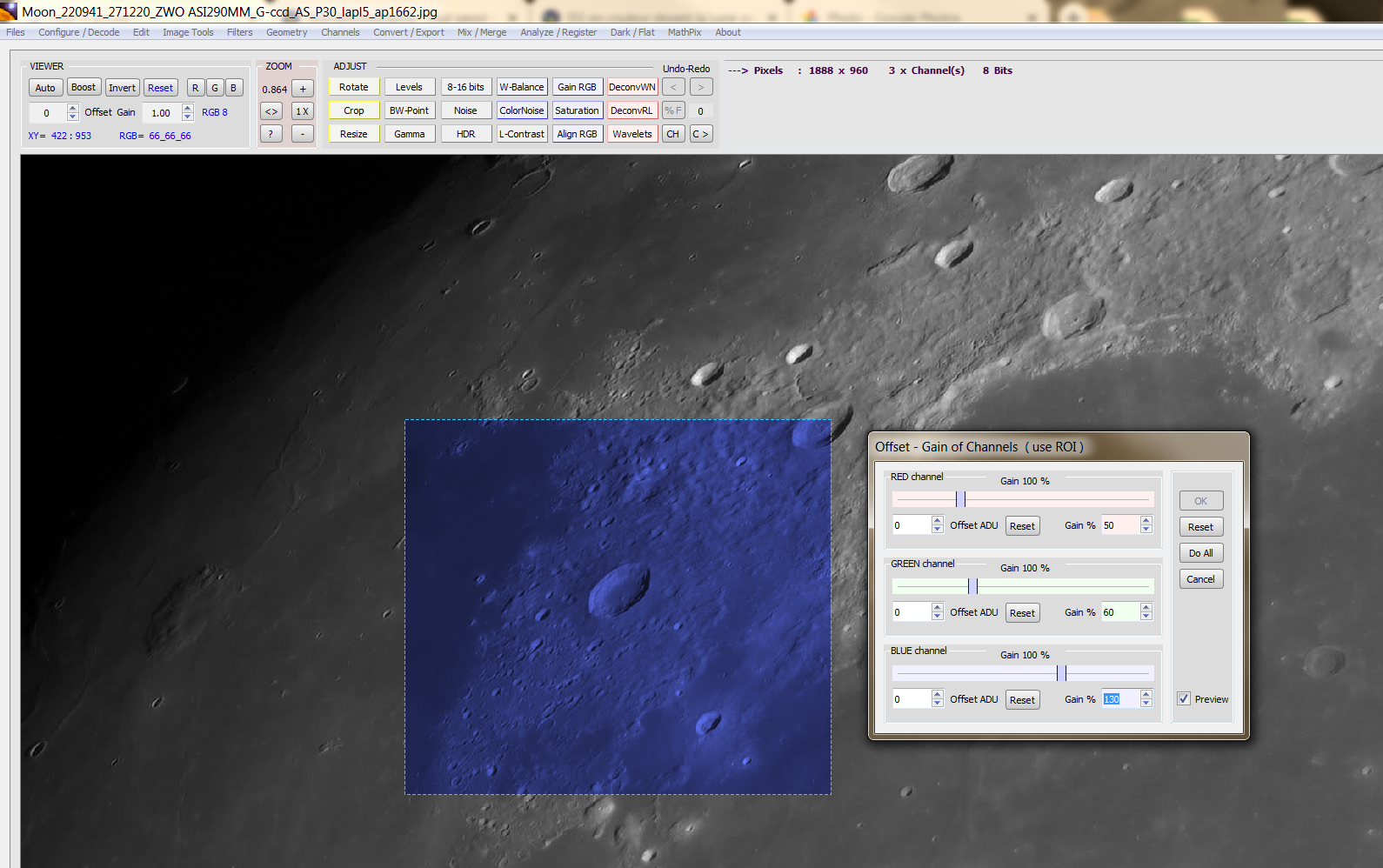This screenshot has height=868, width=1383.
Task: Reset the RED channel
Action: coord(1023,526)
